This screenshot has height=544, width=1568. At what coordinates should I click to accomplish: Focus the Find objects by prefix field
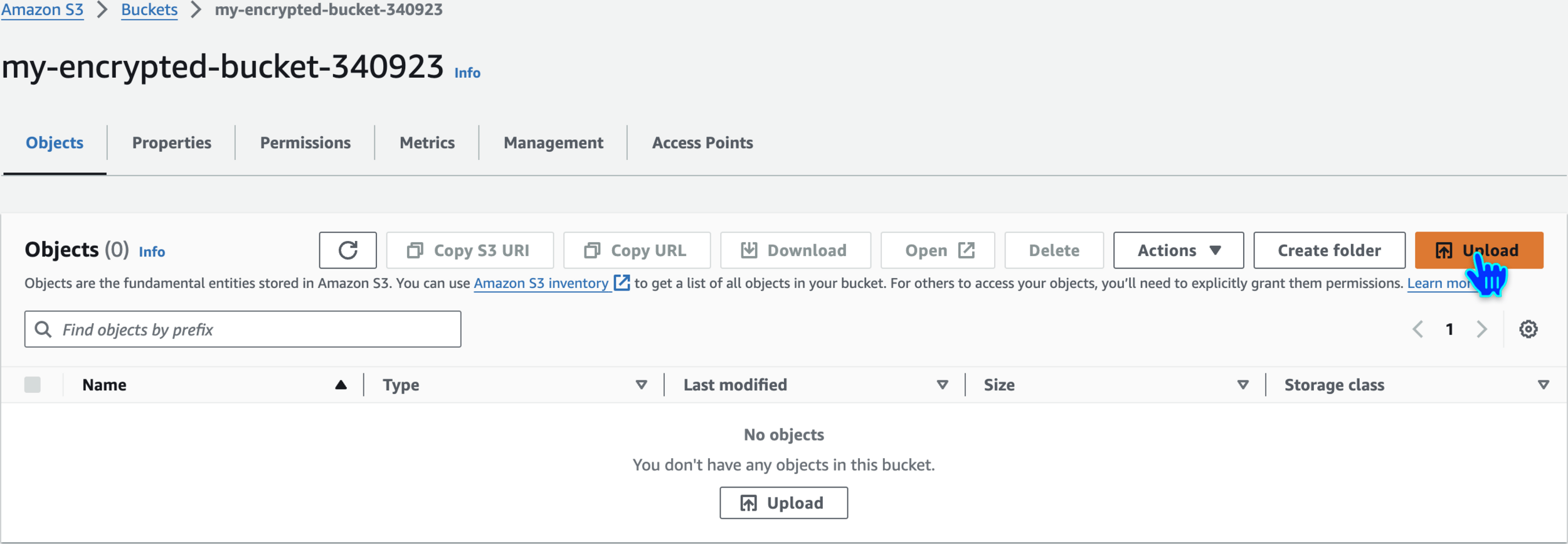[243, 329]
